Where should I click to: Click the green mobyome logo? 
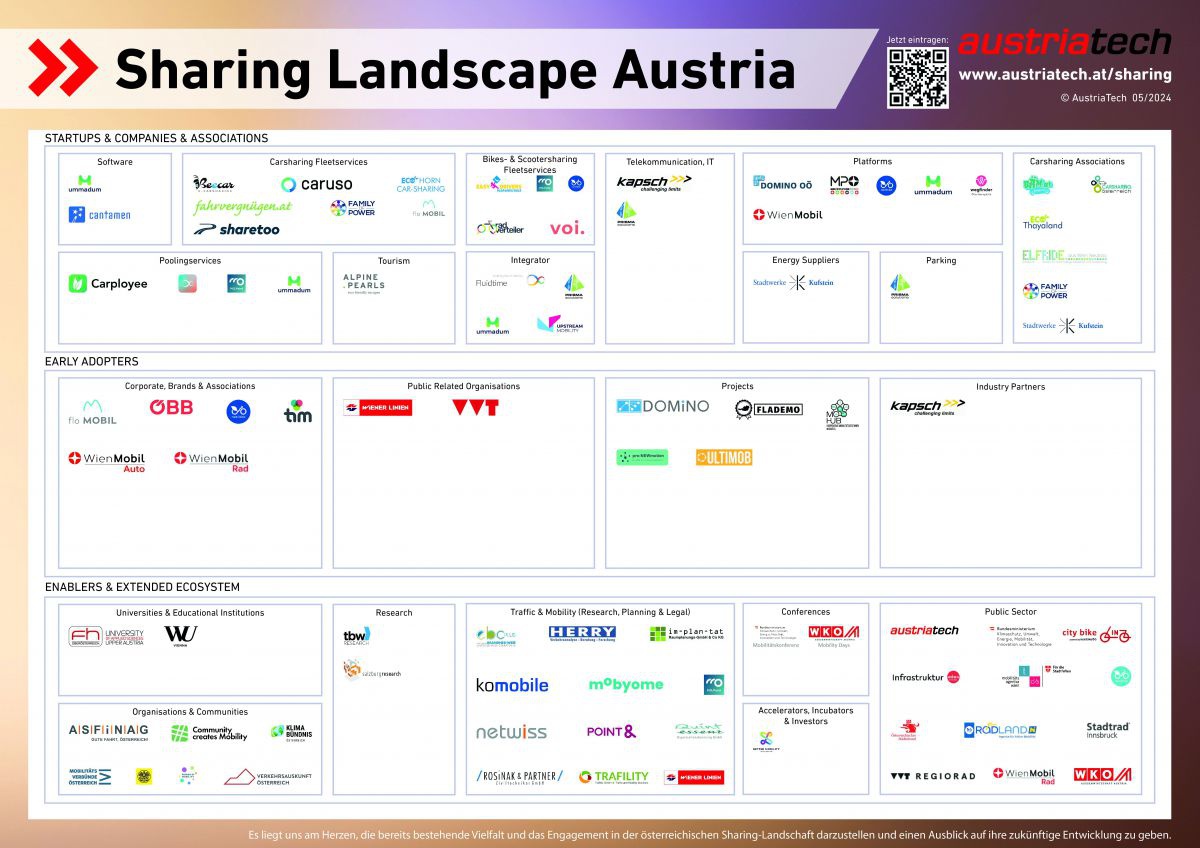coord(626,685)
